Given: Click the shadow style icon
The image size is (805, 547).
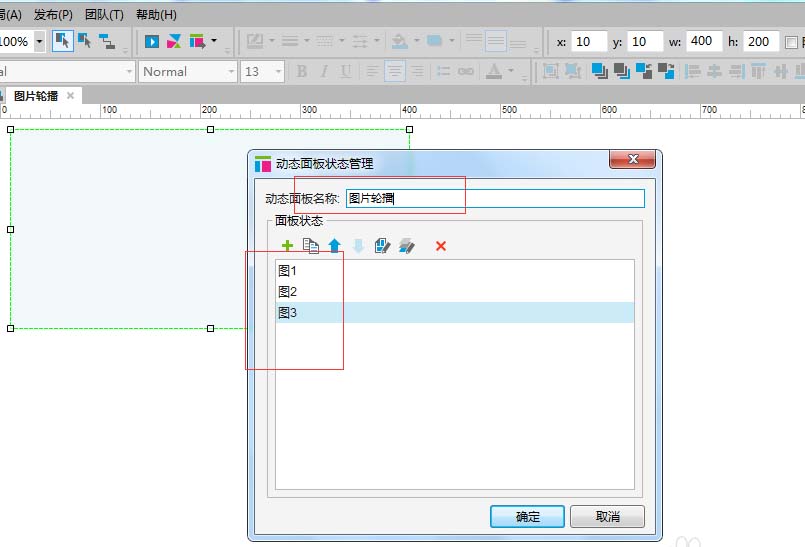Looking at the screenshot, I should [434, 41].
